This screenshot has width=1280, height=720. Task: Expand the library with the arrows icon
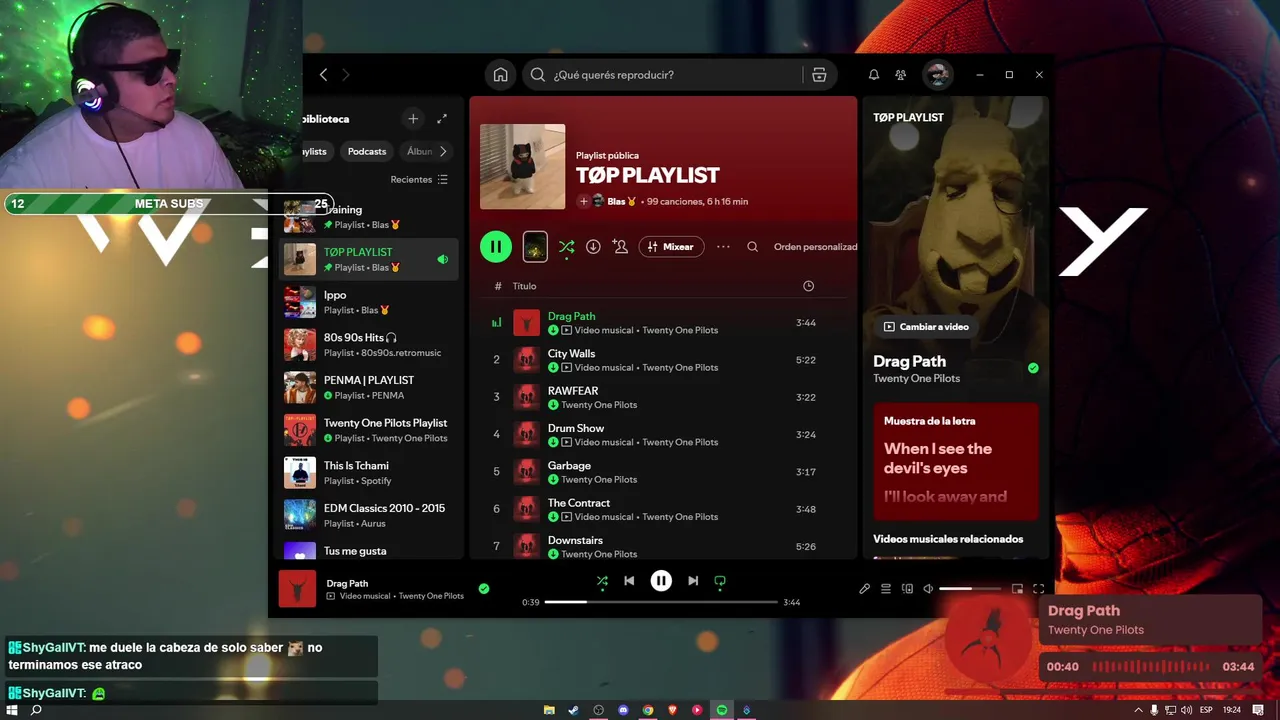click(442, 119)
